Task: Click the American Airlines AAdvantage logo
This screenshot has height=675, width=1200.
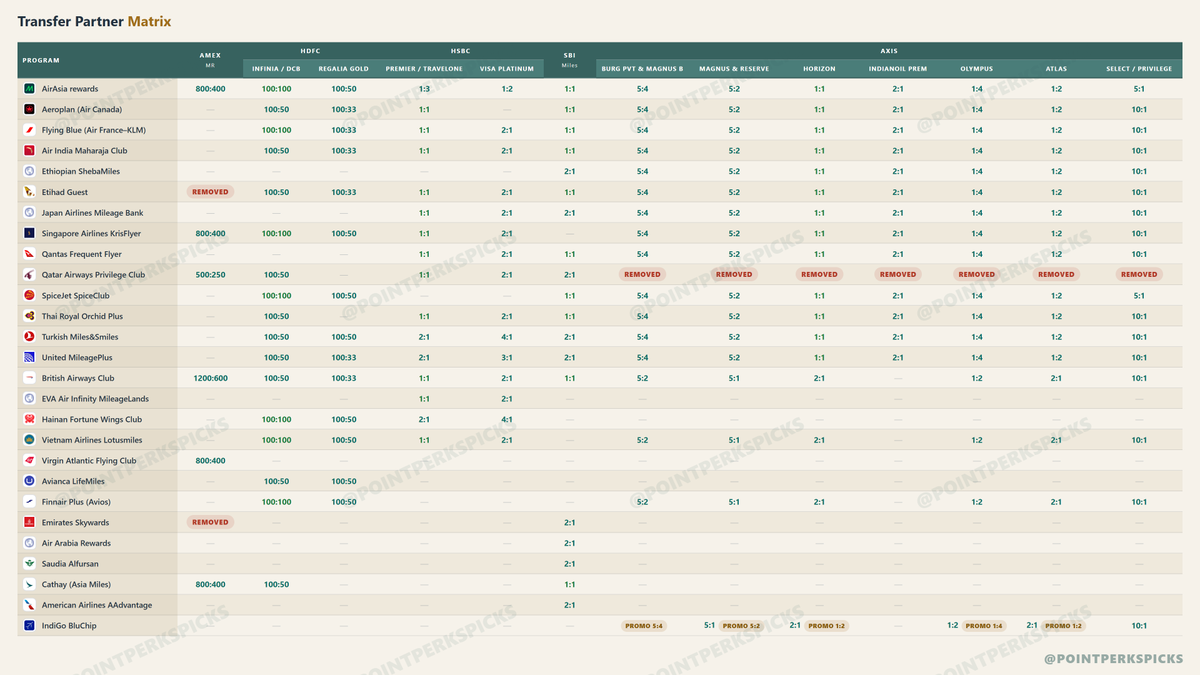Action: (x=30, y=605)
